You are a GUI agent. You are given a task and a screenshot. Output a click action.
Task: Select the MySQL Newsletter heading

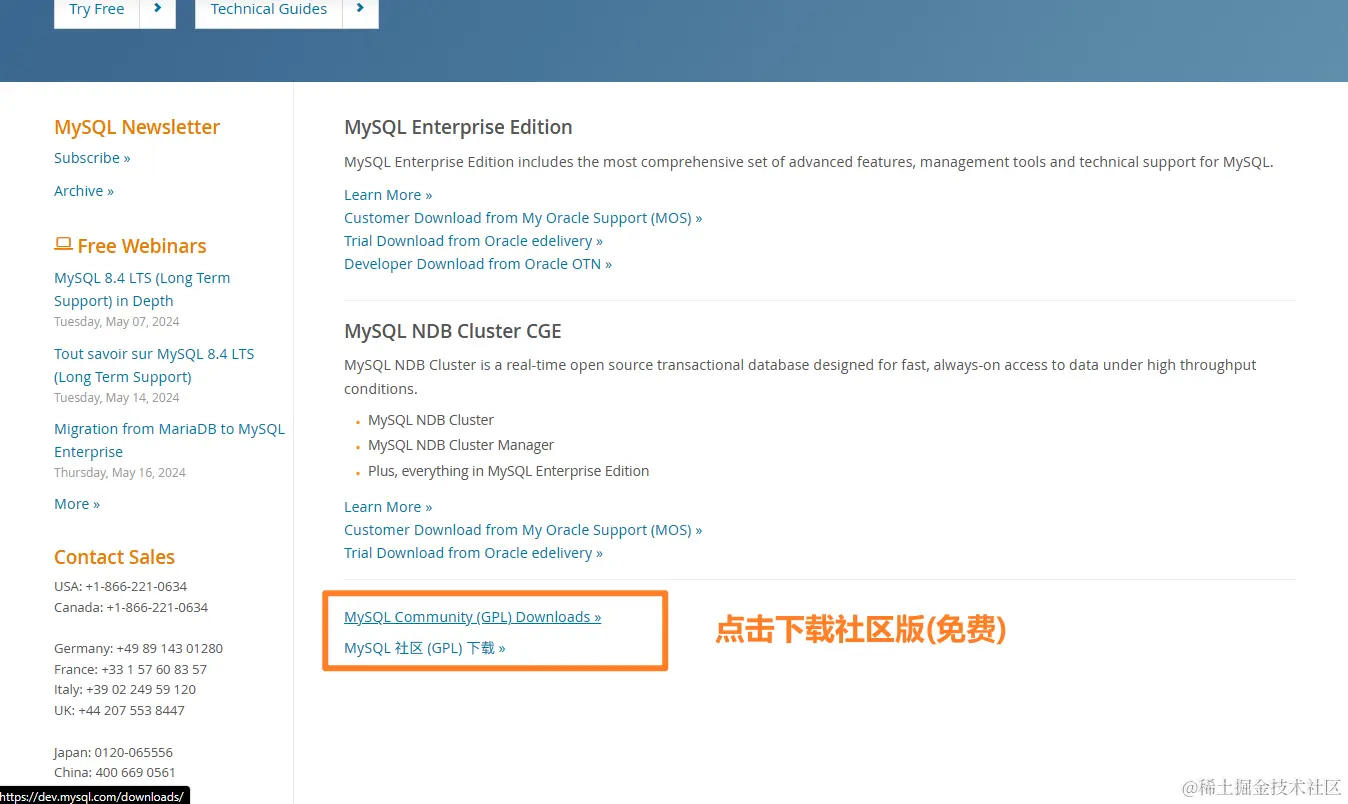click(x=137, y=127)
